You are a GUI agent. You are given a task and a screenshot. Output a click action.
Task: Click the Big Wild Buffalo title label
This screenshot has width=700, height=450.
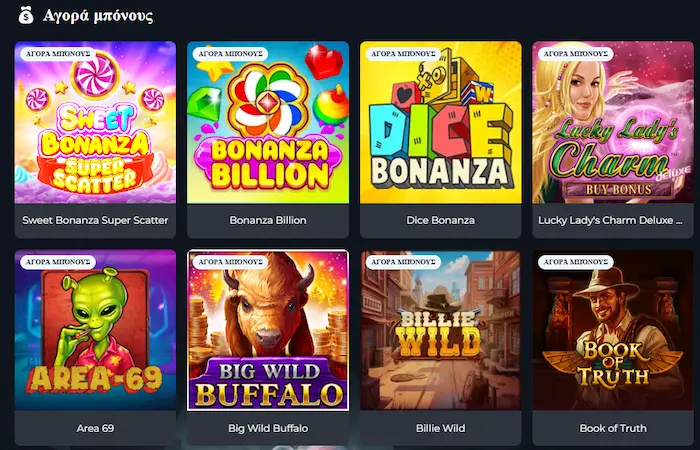pos(268,428)
